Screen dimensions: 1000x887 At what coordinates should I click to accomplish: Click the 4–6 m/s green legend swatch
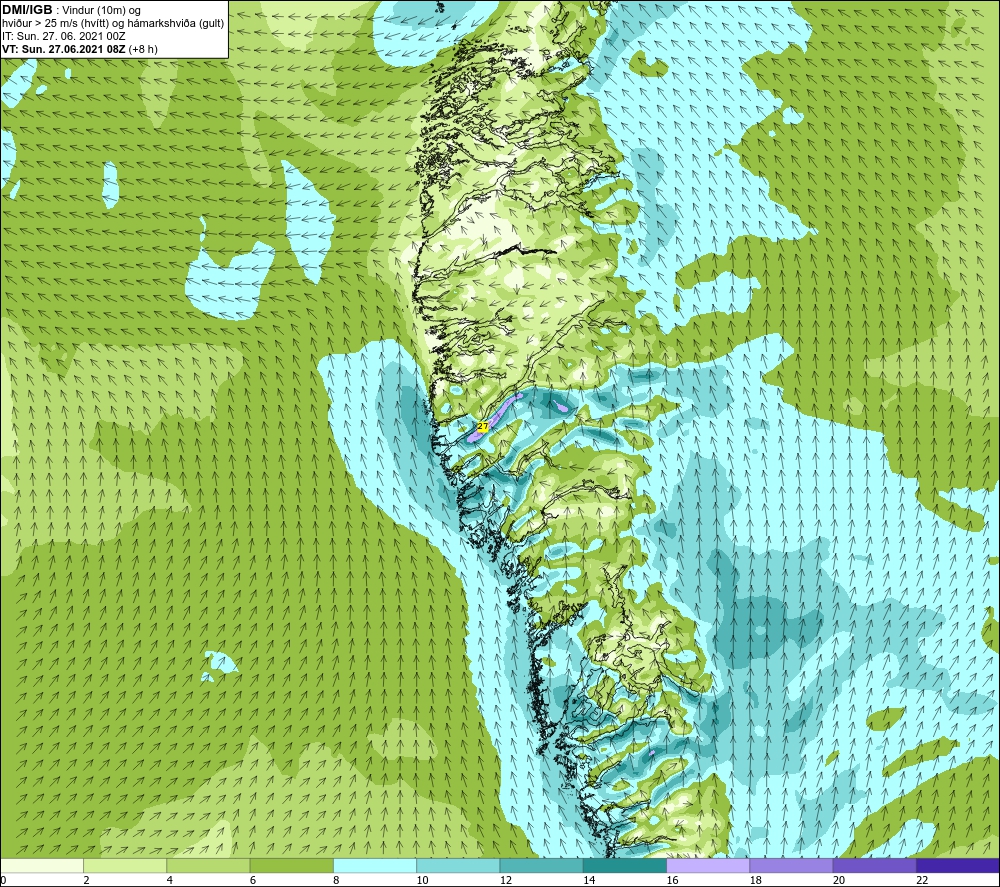coord(208,865)
